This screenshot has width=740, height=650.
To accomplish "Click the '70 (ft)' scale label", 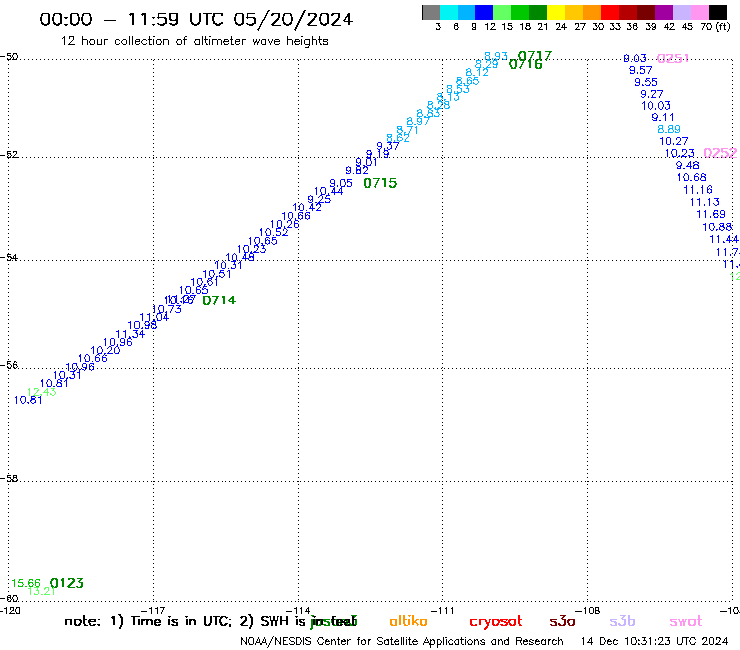I will (715, 27).
